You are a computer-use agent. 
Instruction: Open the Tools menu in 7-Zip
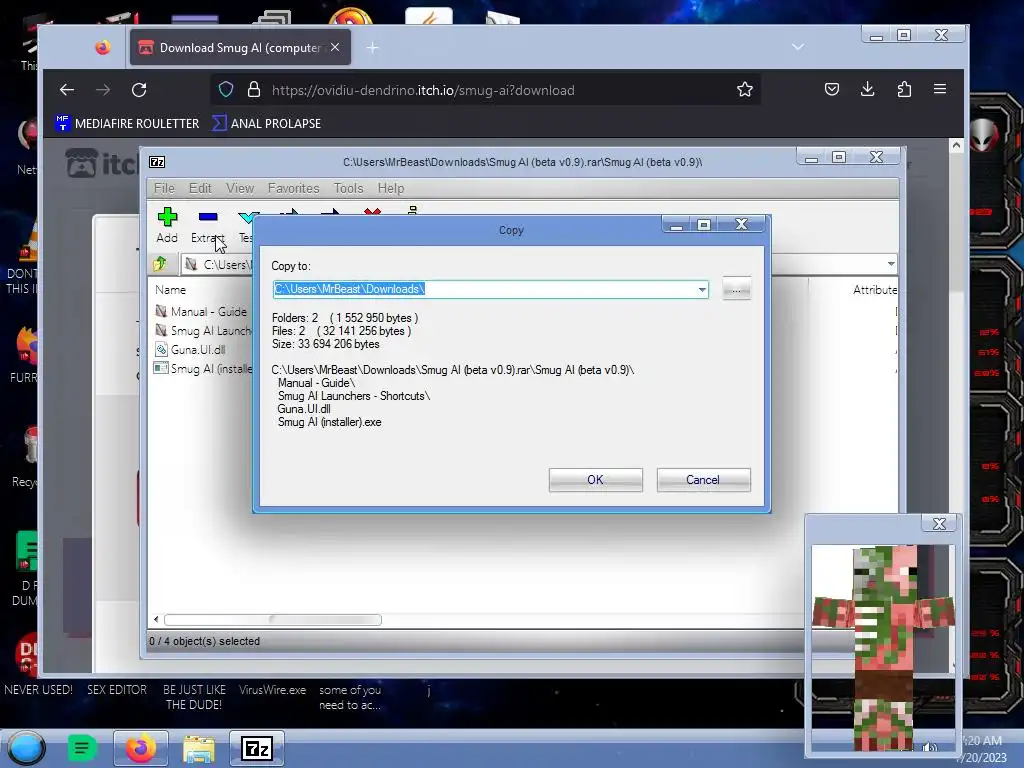tap(348, 188)
